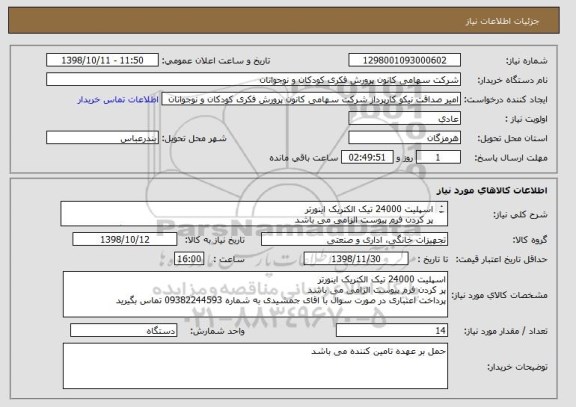
Task: Click the توضیحات خریدار text area
Action: (255, 366)
